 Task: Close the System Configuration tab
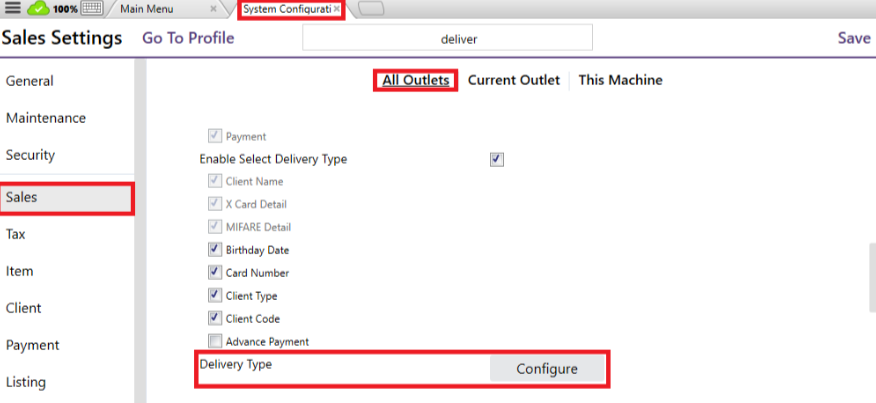337,9
